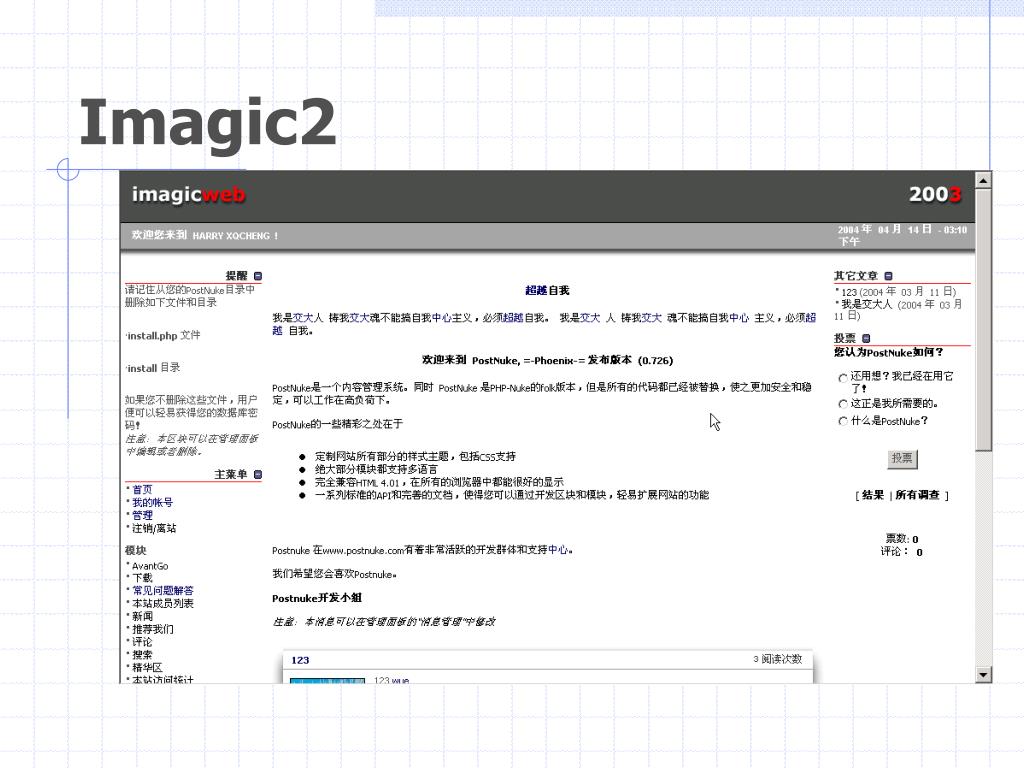
Task: Open the 评论 module link
Action: (142, 642)
